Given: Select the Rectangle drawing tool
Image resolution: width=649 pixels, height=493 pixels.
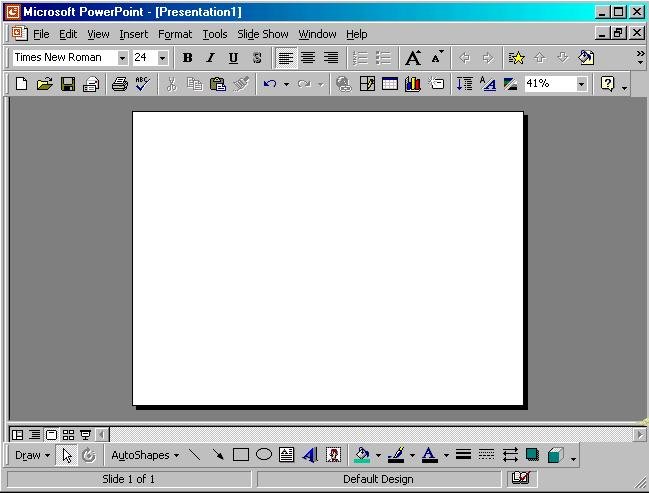Looking at the screenshot, I should point(241,455).
